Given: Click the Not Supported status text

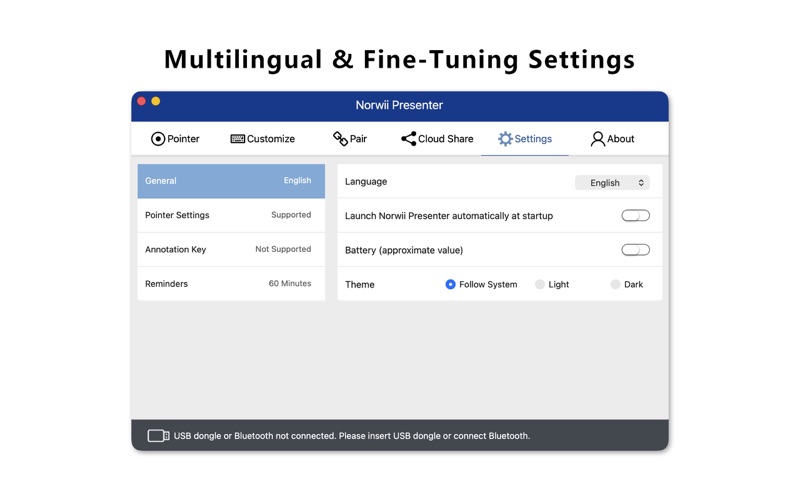Looking at the screenshot, I should (283, 249).
